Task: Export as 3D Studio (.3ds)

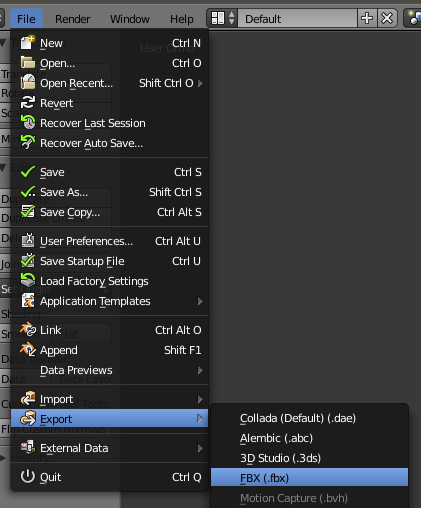Action: [x=309, y=458]
